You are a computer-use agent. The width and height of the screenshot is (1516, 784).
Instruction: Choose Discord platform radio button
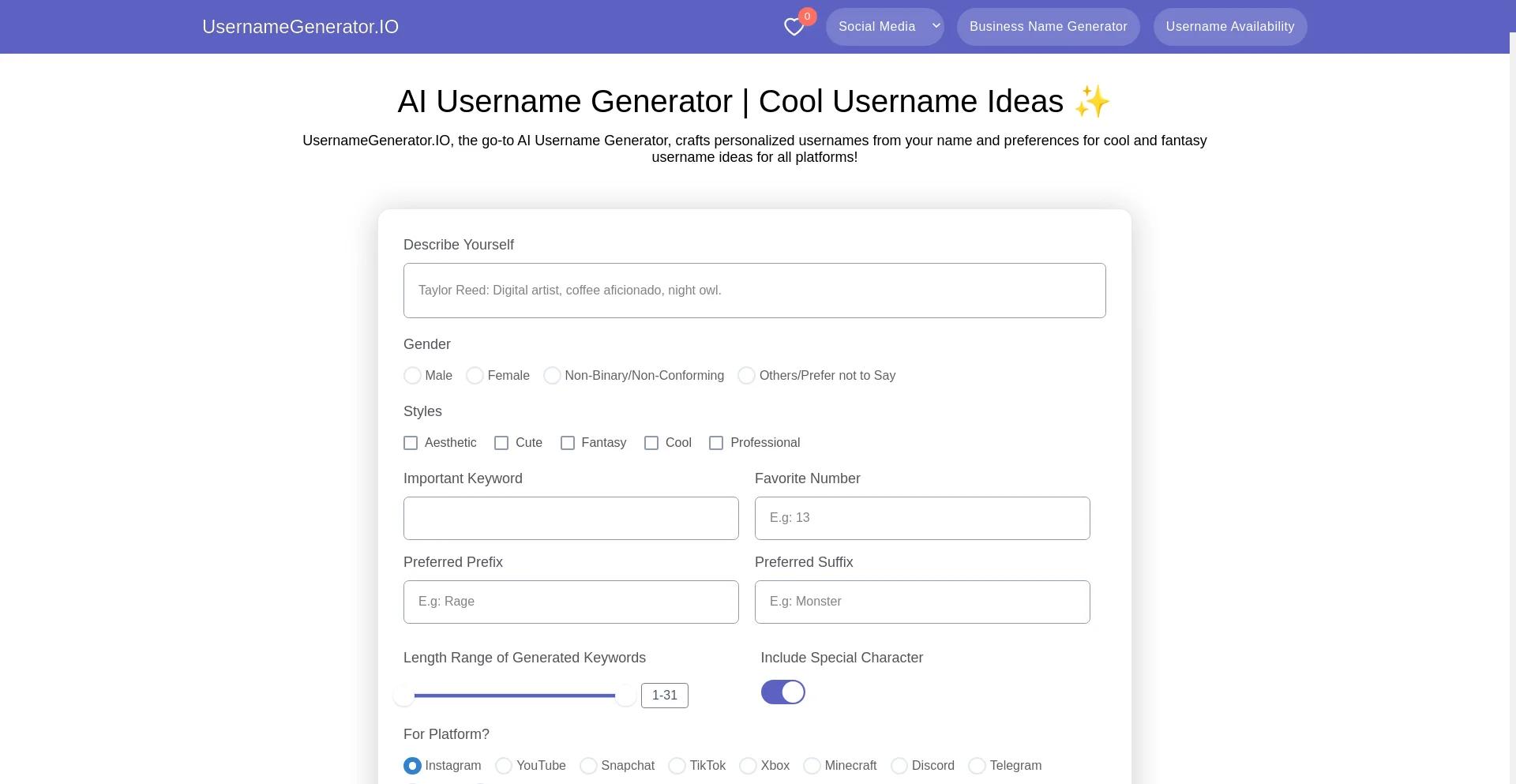coord(899,766)
